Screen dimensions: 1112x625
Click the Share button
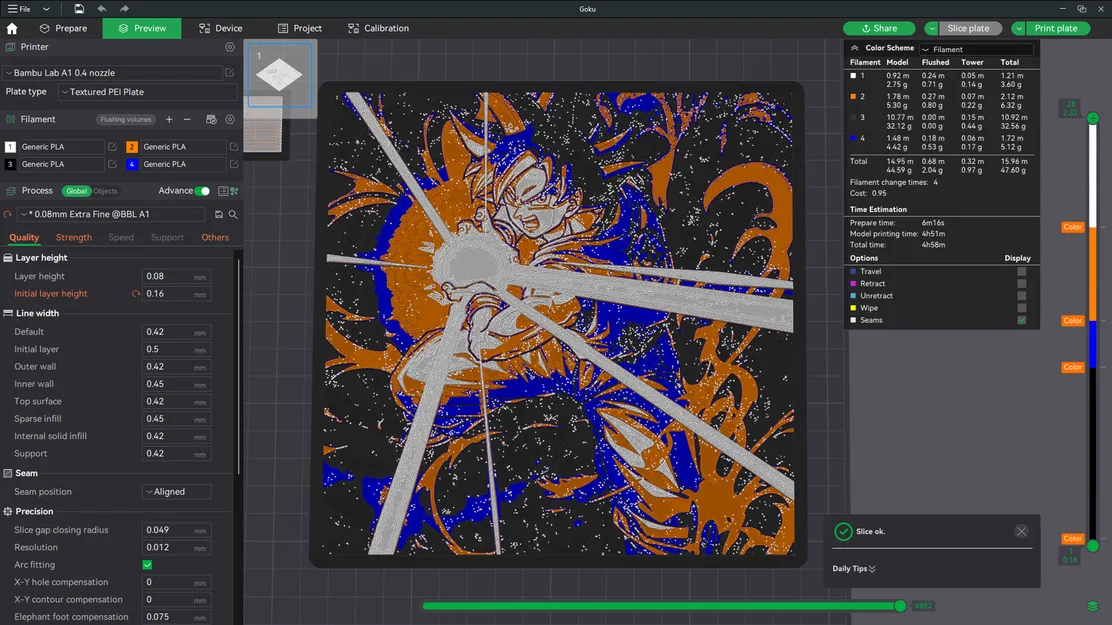tap(879, 28)
